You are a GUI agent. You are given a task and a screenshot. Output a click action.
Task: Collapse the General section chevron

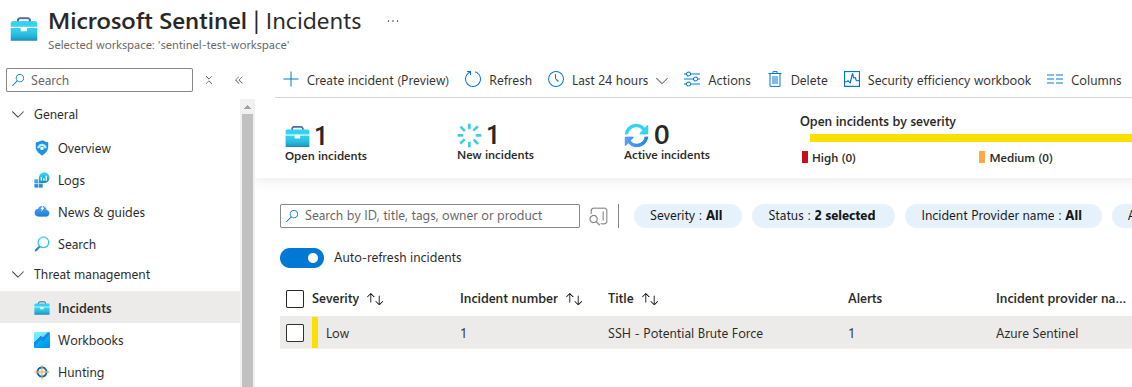pos(18,115)
